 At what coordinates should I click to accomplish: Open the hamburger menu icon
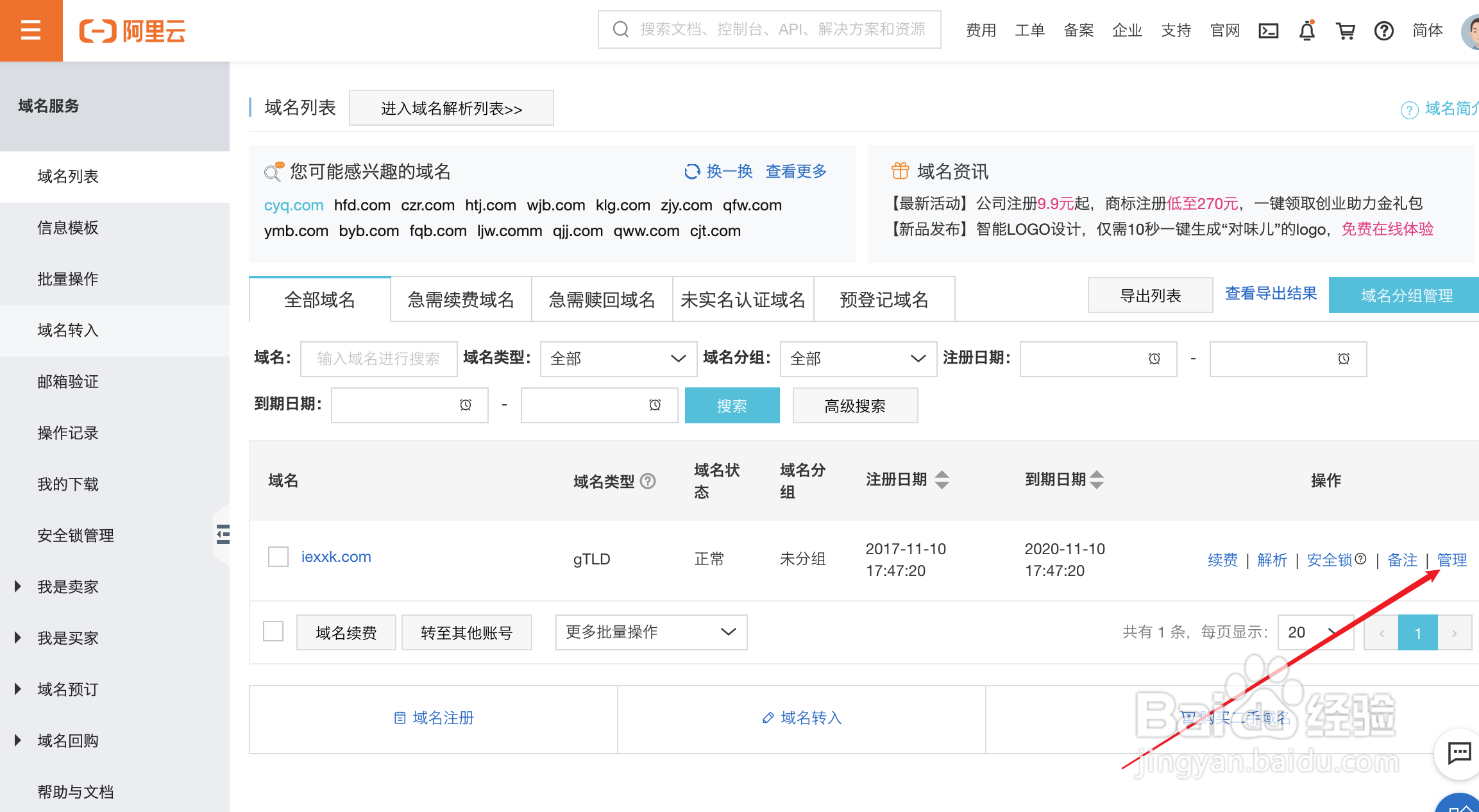pos(31,30)
